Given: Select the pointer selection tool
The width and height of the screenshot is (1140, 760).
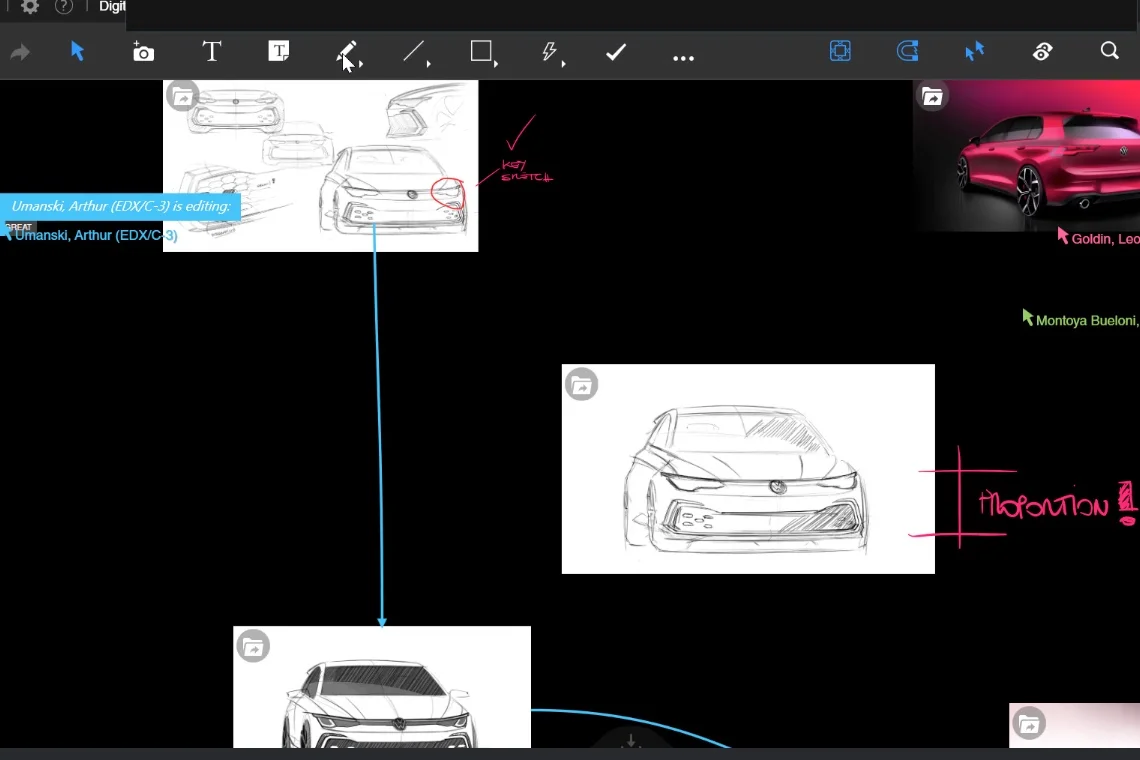Looking at the screenshot, I should pos(77,52).
